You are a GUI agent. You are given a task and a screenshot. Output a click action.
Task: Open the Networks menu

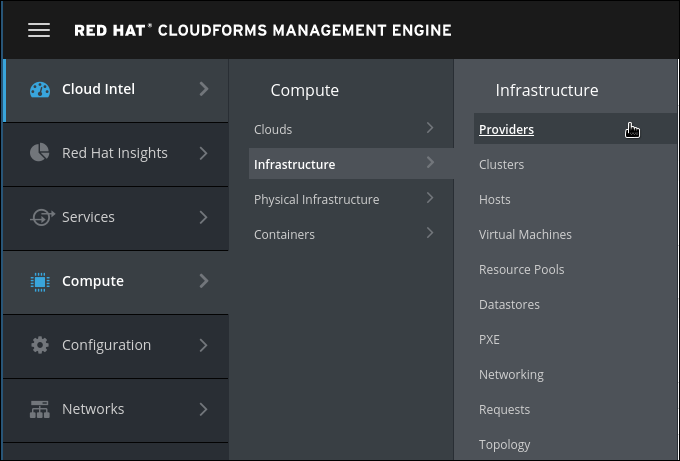point(116,410)
